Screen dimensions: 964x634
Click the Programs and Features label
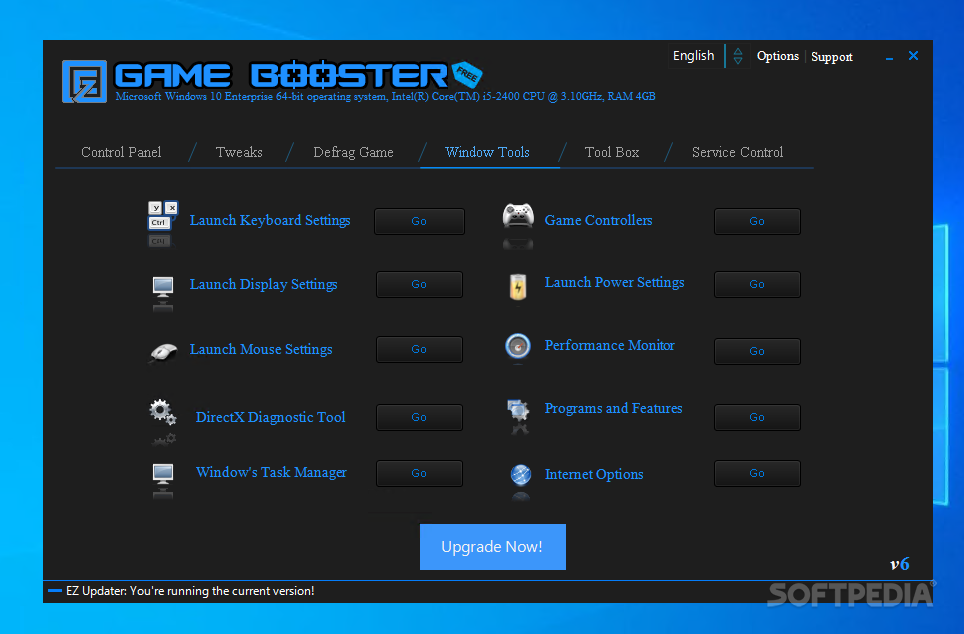coord(613,408)
